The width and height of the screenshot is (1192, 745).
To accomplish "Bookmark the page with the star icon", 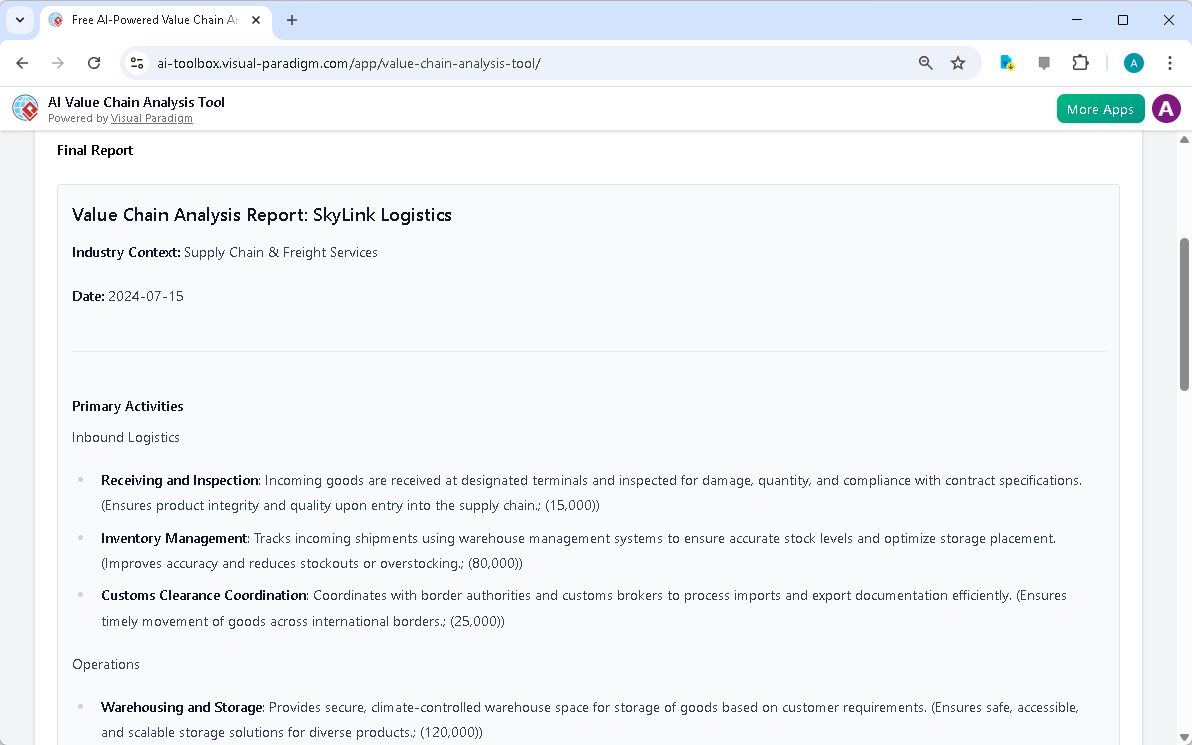I will pyautogui.click(x=958, y=62).
